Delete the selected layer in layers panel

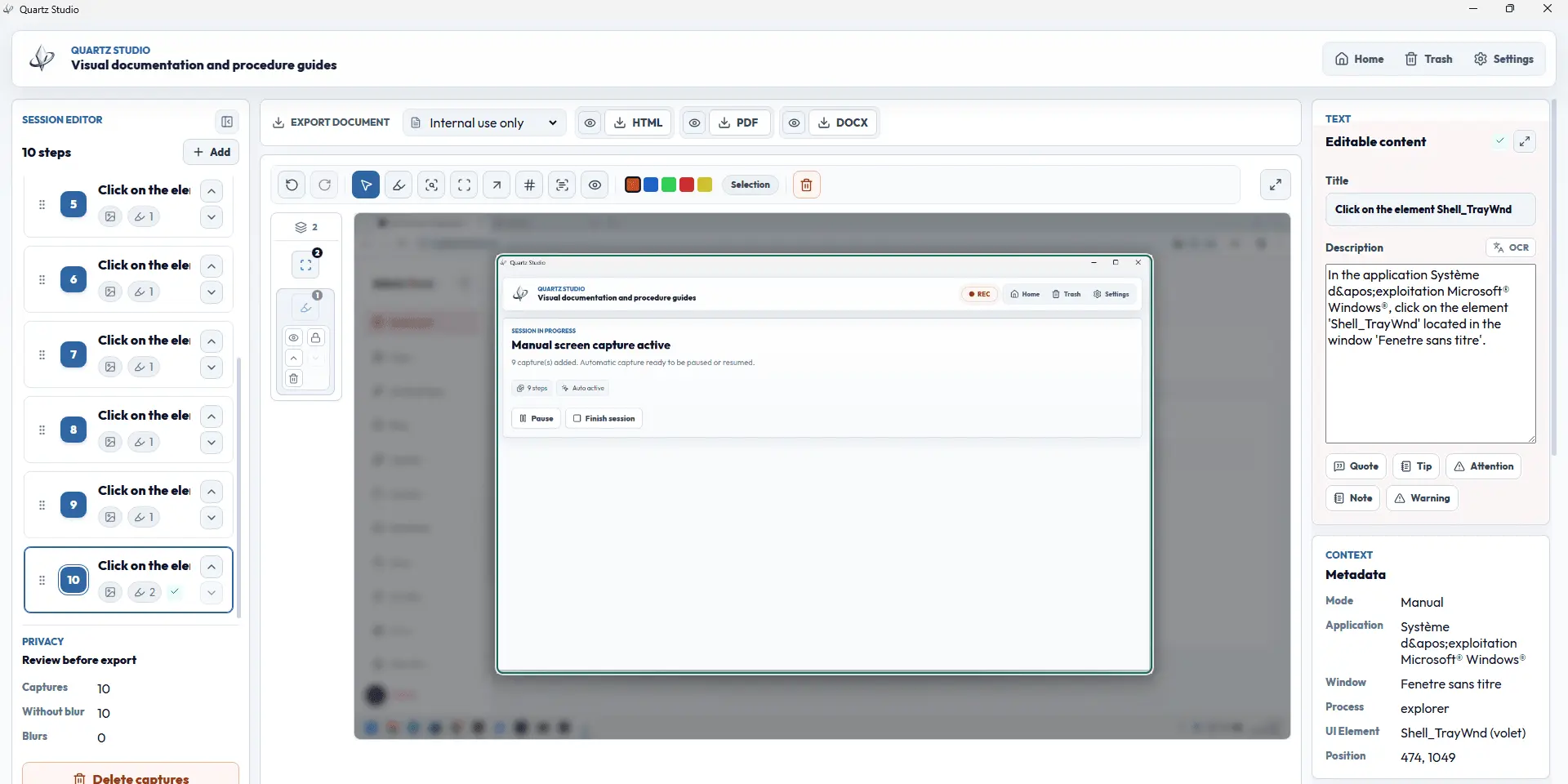point(294,378)
